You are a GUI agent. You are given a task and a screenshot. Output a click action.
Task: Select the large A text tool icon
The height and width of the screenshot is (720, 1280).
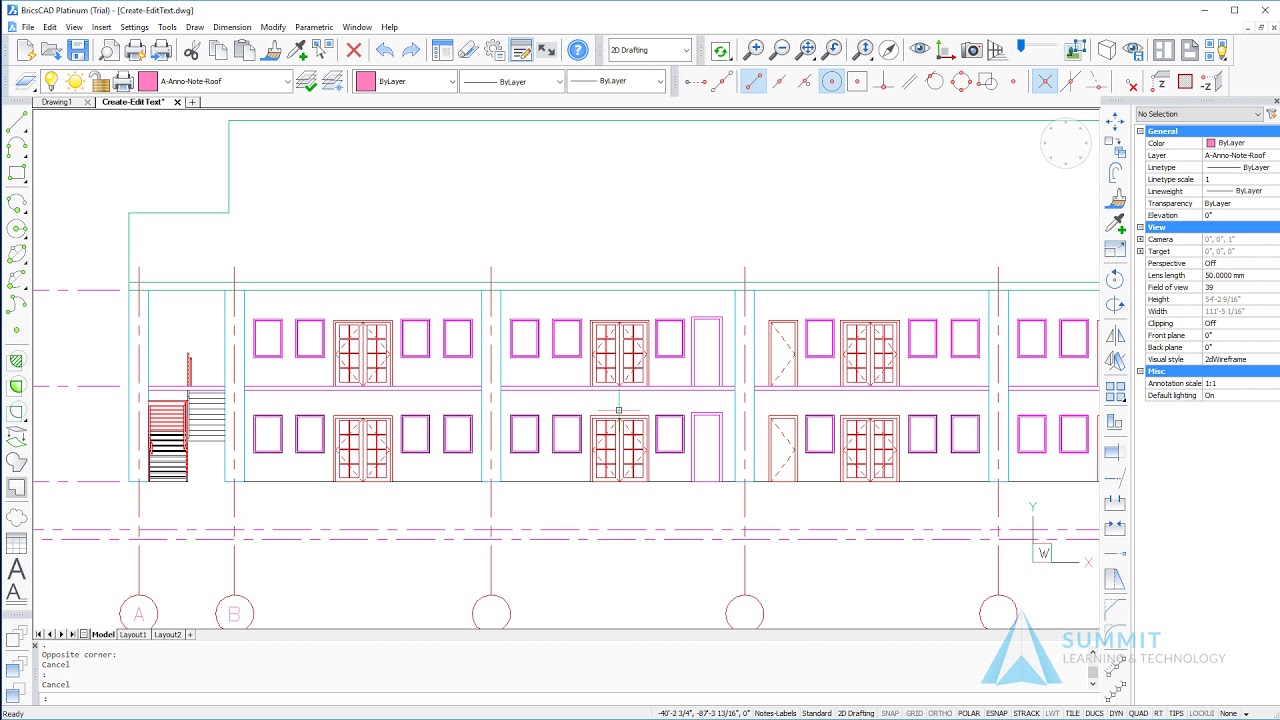pyautogui.click(x=17, y=569)
